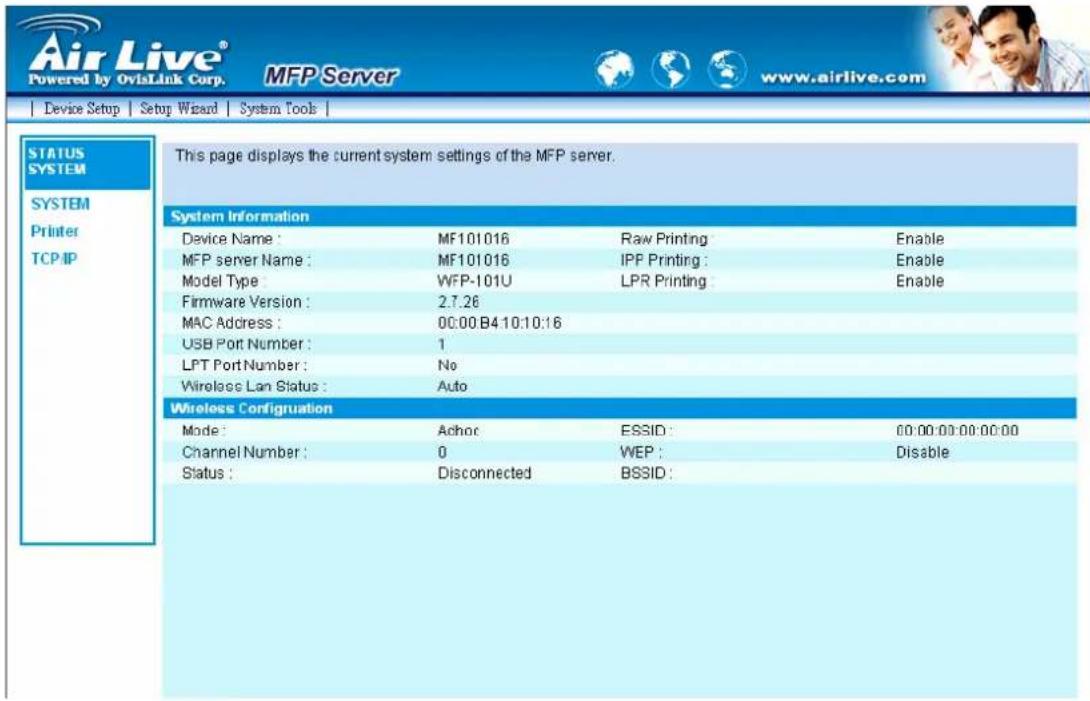
Task: Open the www.airlive.com link
Action: click(x=843, y=77)
